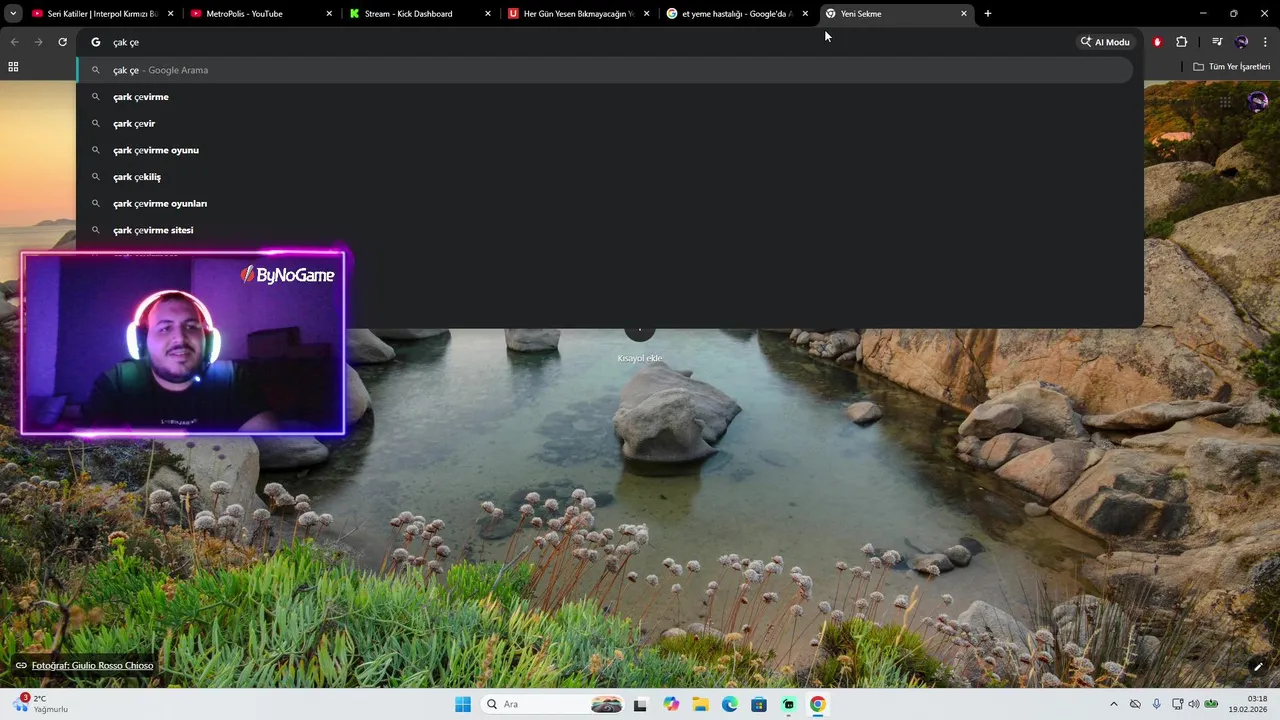Image resolution: width=1280 pixels, height=720 pixels.
Task: Open Chrome three-dot menu
Action: coord(1266,42)
